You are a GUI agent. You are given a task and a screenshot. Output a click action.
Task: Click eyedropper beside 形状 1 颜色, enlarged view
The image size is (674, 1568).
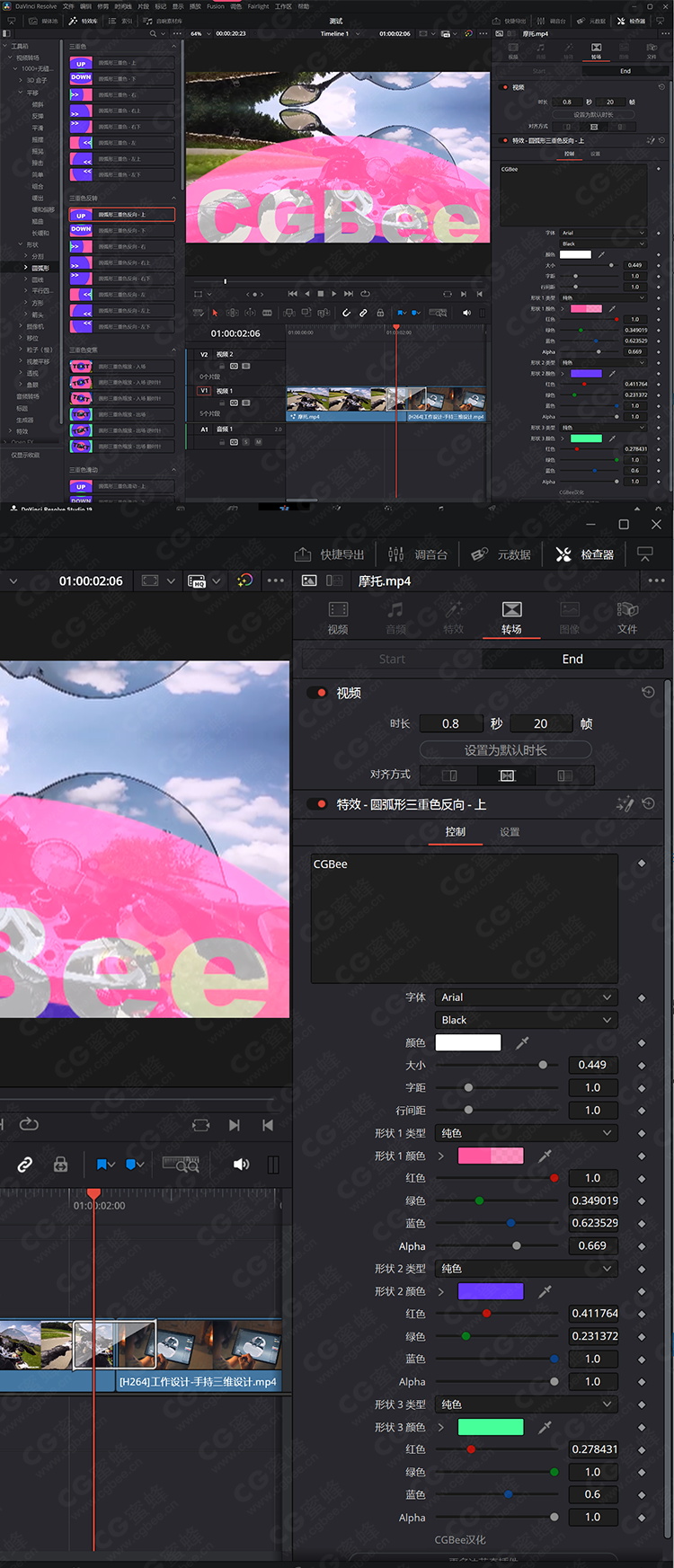click(545, 1156)
